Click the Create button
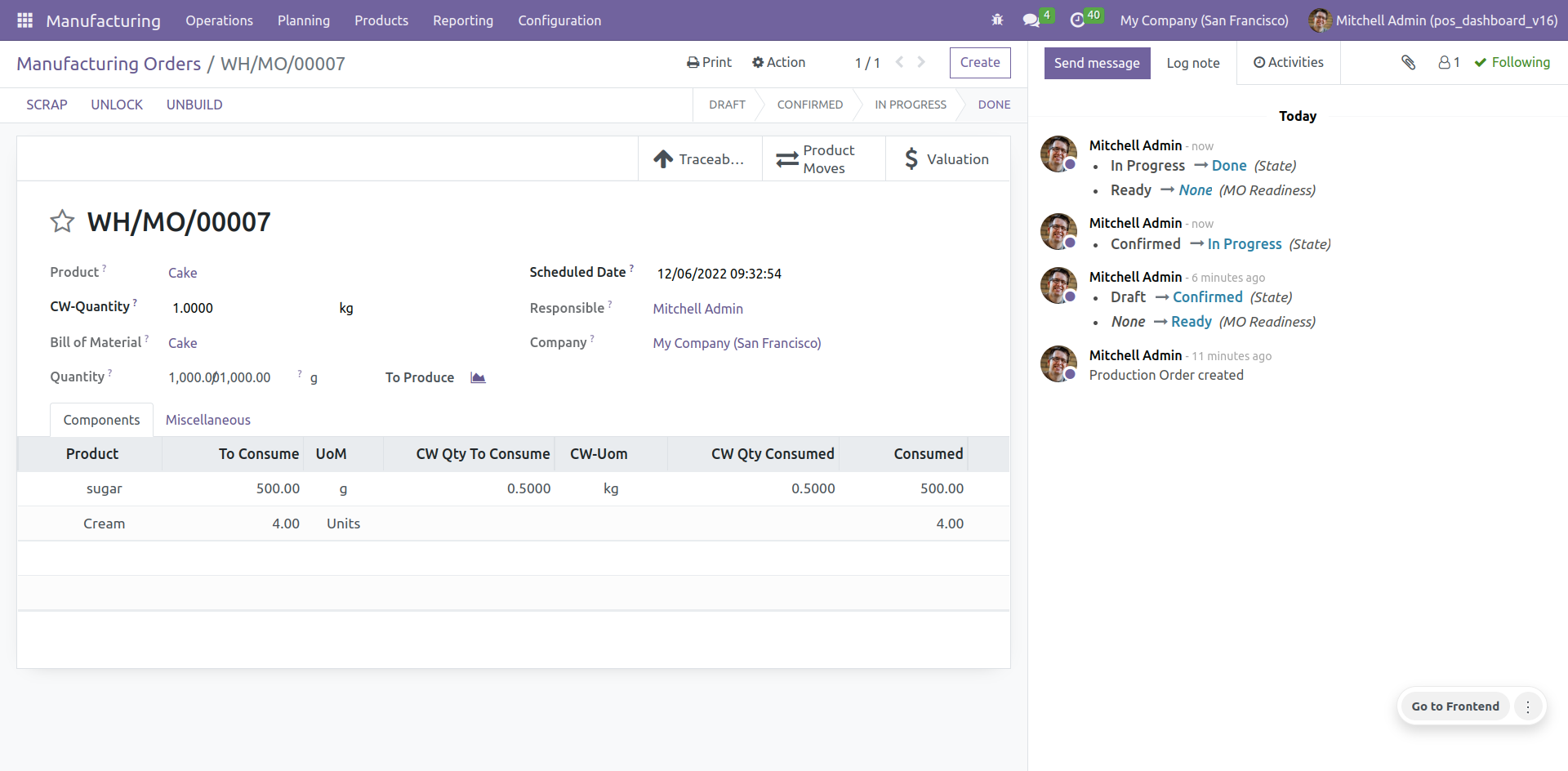The height and width of the screenshot is (771, 1568). (x=980, y=63)
